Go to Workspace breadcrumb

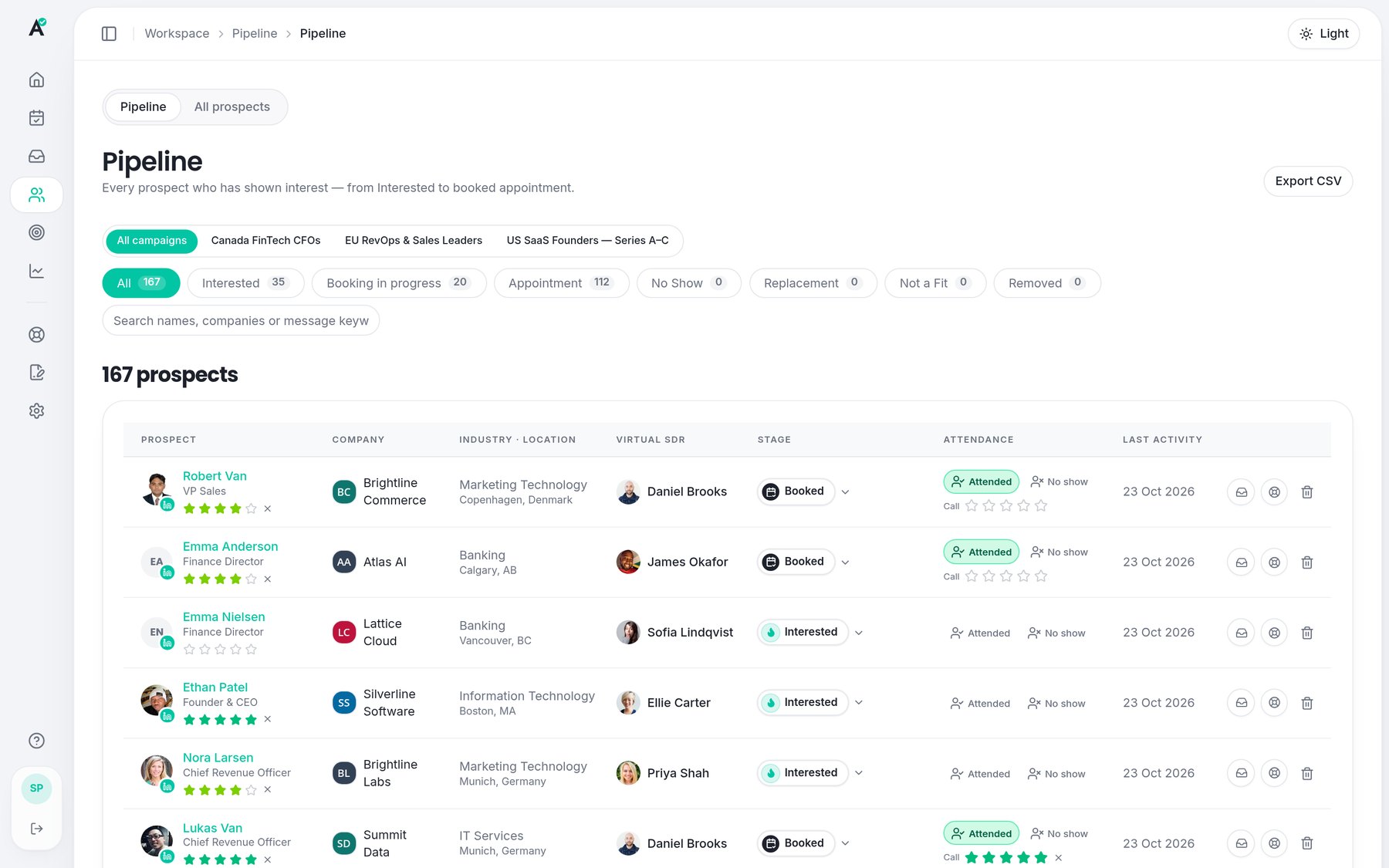(x=177, y=33)
